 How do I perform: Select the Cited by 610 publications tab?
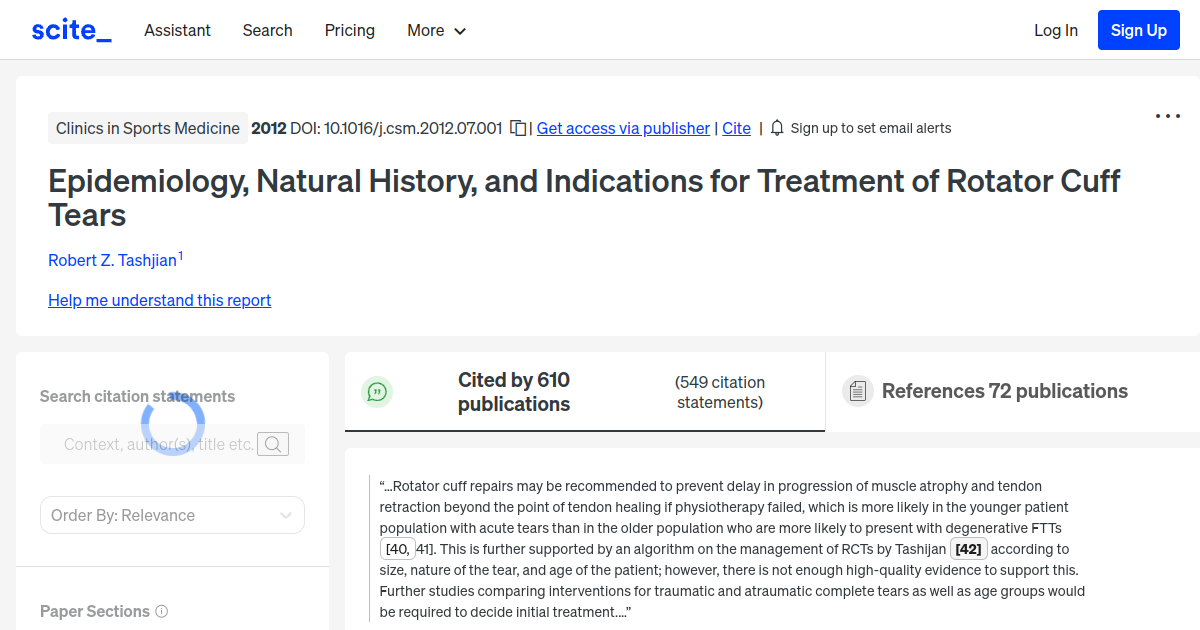point(514,391)
